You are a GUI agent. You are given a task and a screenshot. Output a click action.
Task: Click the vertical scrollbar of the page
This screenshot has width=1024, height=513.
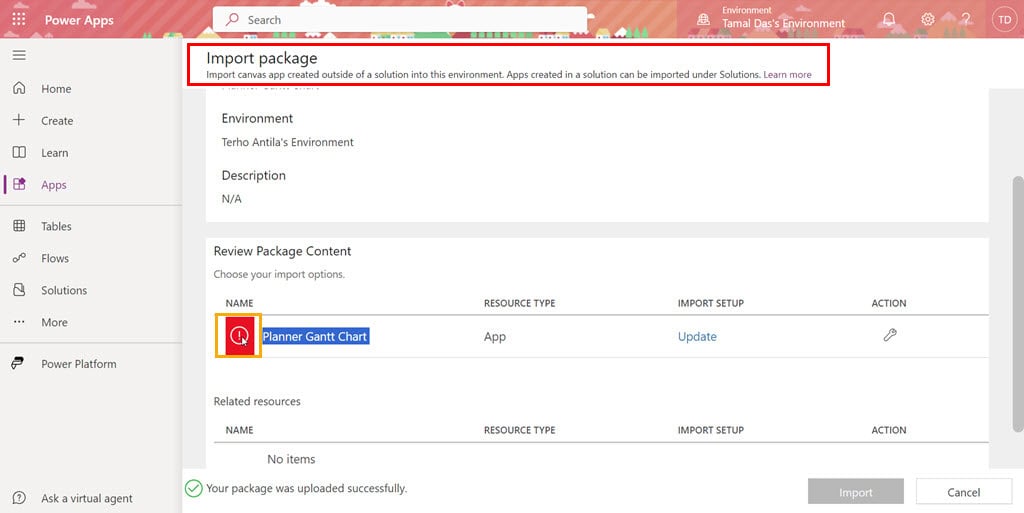point(1017,303)
